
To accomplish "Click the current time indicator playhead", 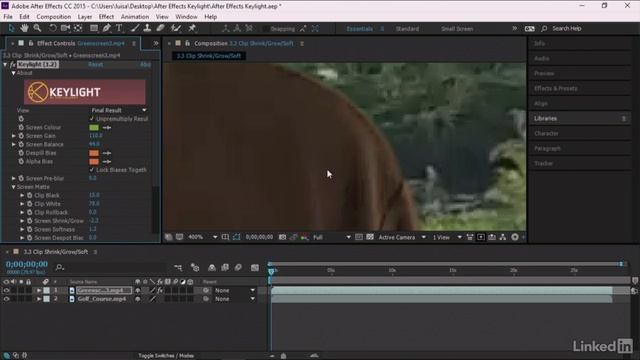I will point(271,271).
